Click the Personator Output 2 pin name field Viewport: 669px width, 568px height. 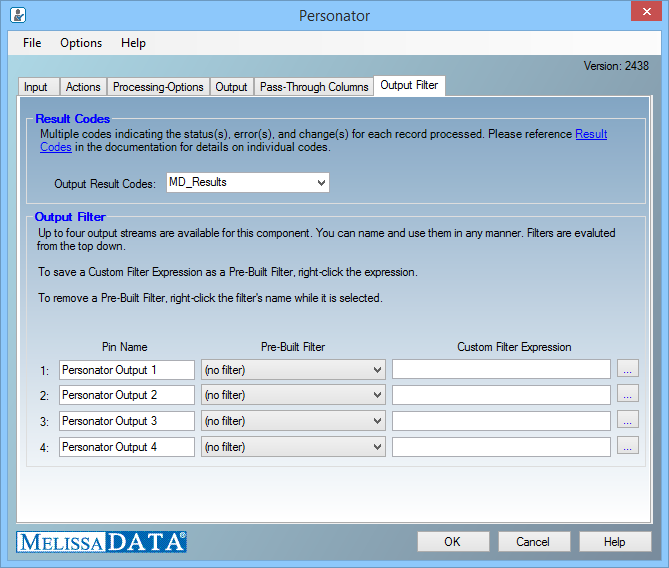[127, 395]
